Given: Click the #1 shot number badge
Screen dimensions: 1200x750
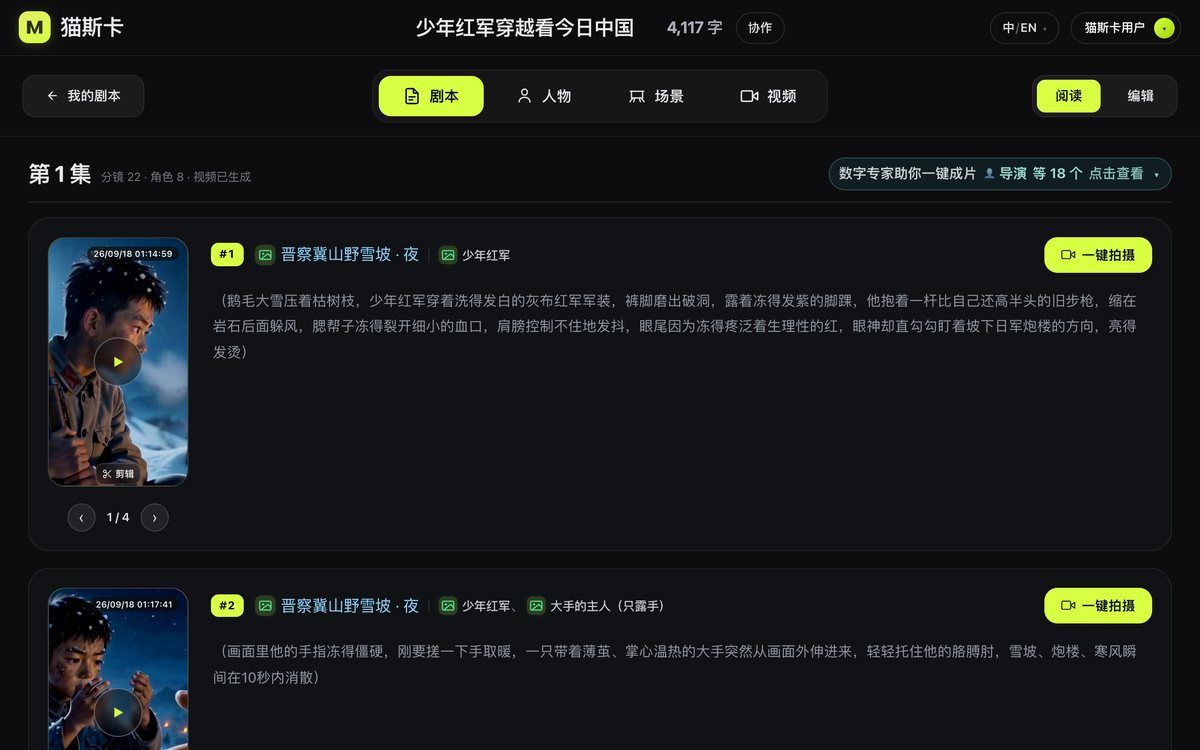Looking at the screenshot, I should (227, 255).
